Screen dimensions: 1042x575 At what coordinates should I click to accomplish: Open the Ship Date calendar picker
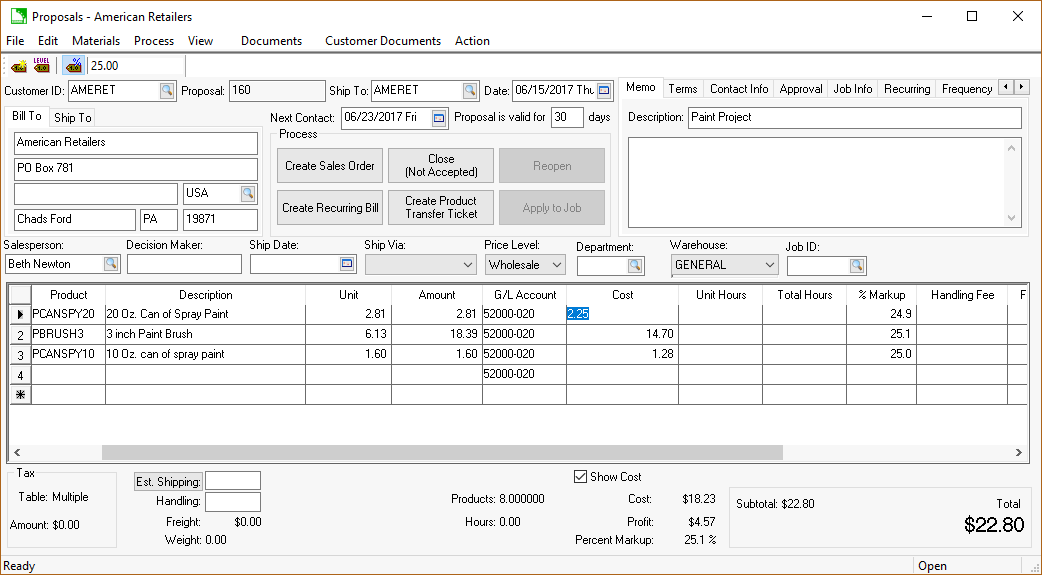point(347,264)
